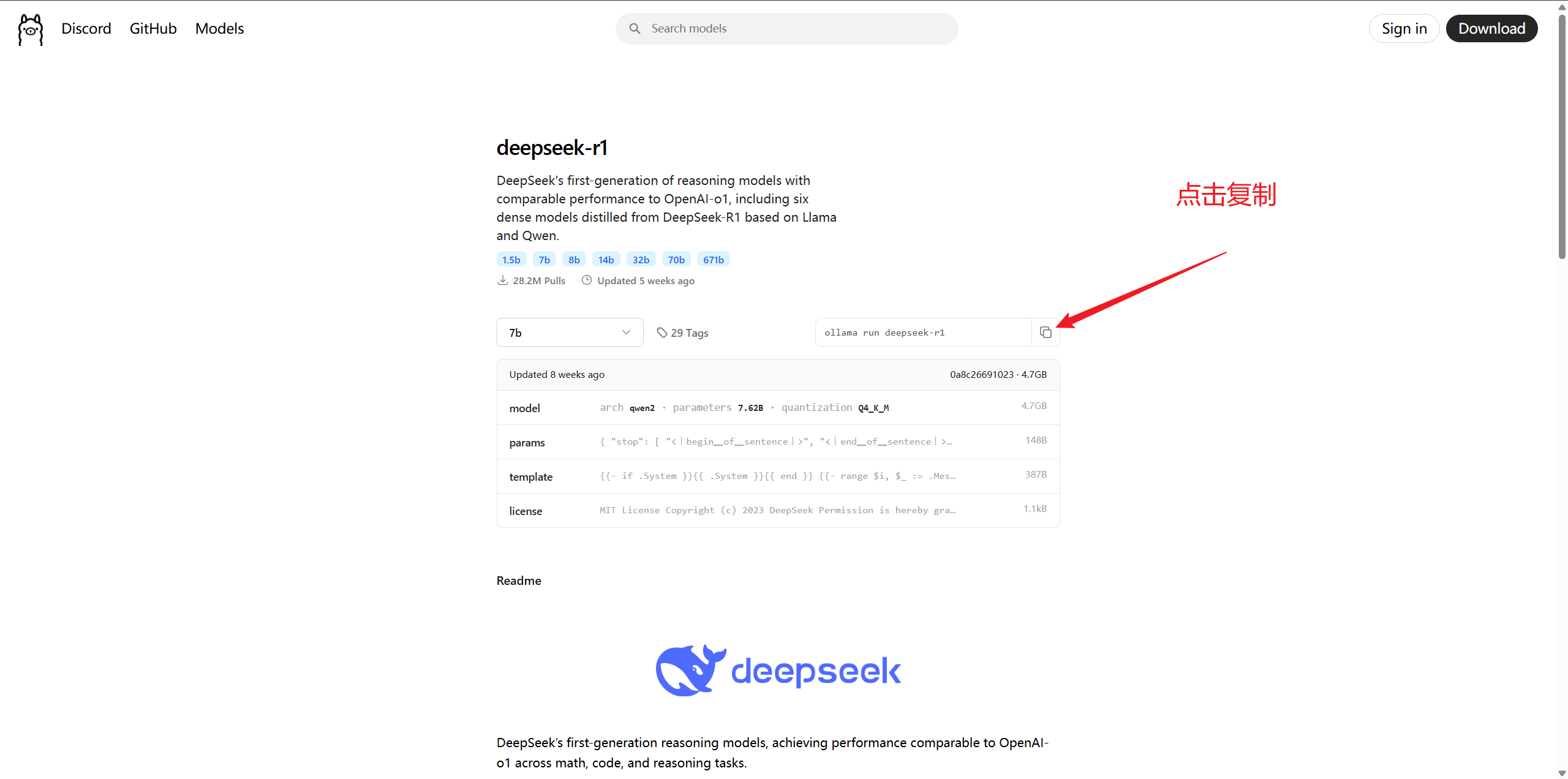
Task: Click the clock icon beside Updated
Action: pos(586,280)
